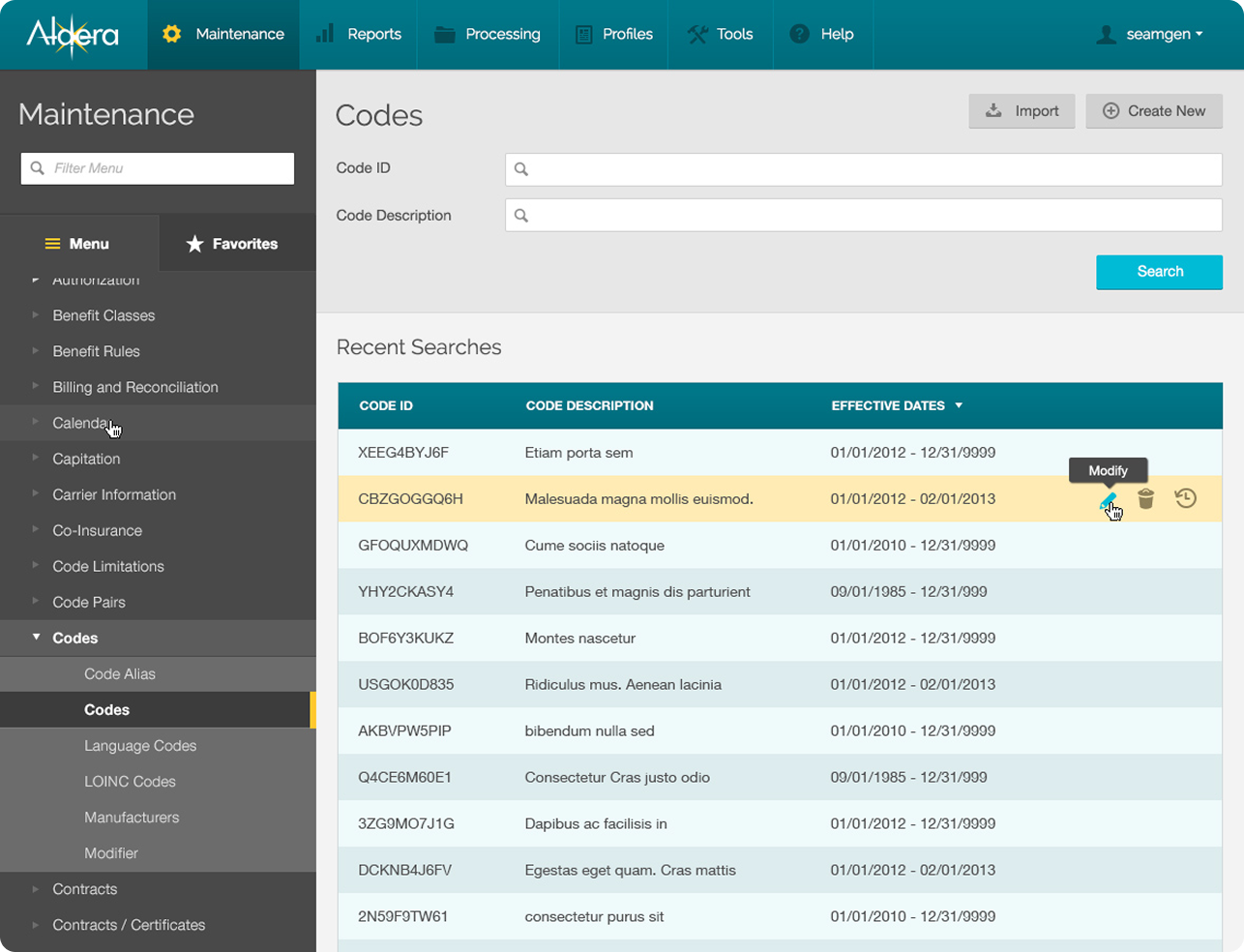
Task: Click the Profiles document icon
Action: point(583,34)
